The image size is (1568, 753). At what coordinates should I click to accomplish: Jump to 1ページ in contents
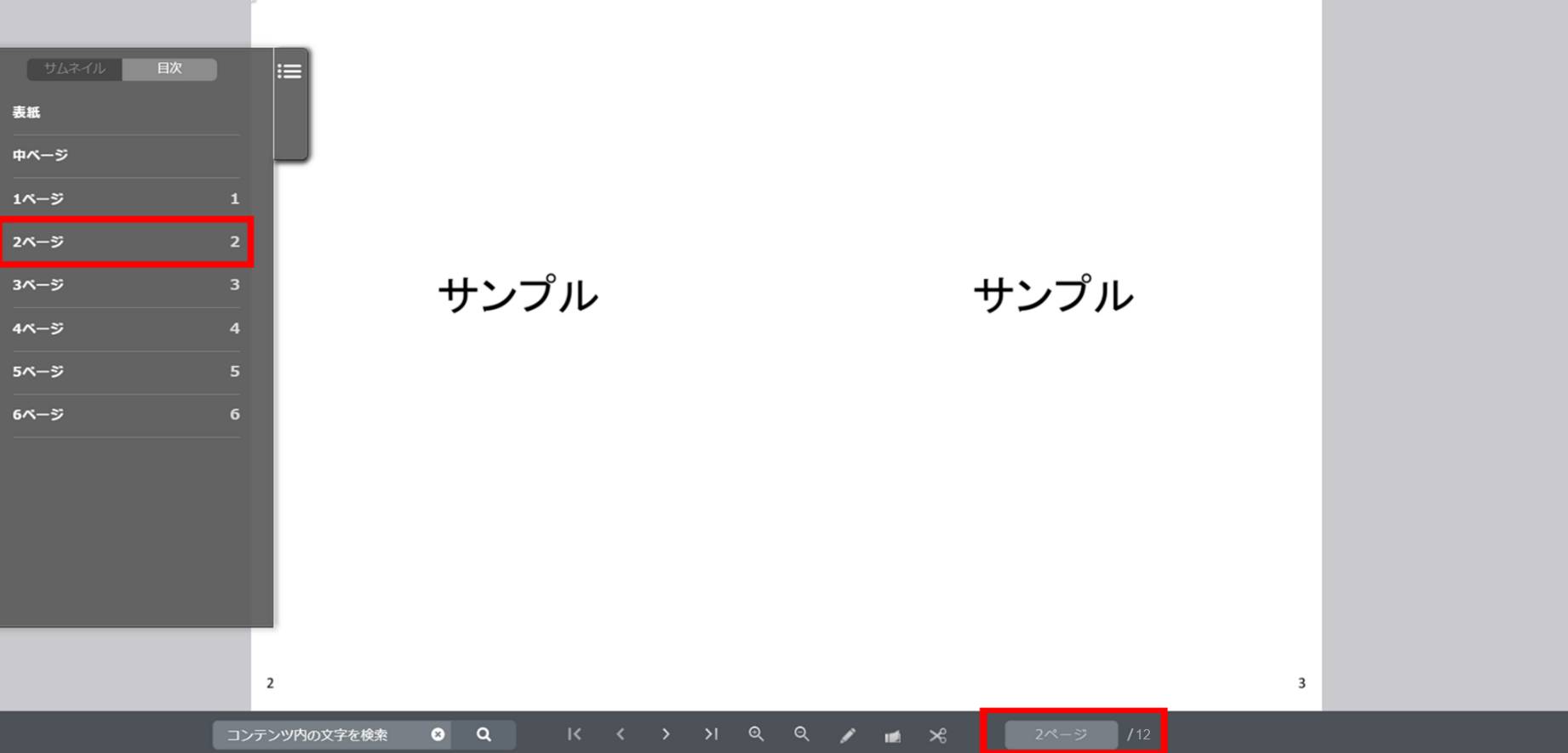pyautogui.click(x=126, y=199)
